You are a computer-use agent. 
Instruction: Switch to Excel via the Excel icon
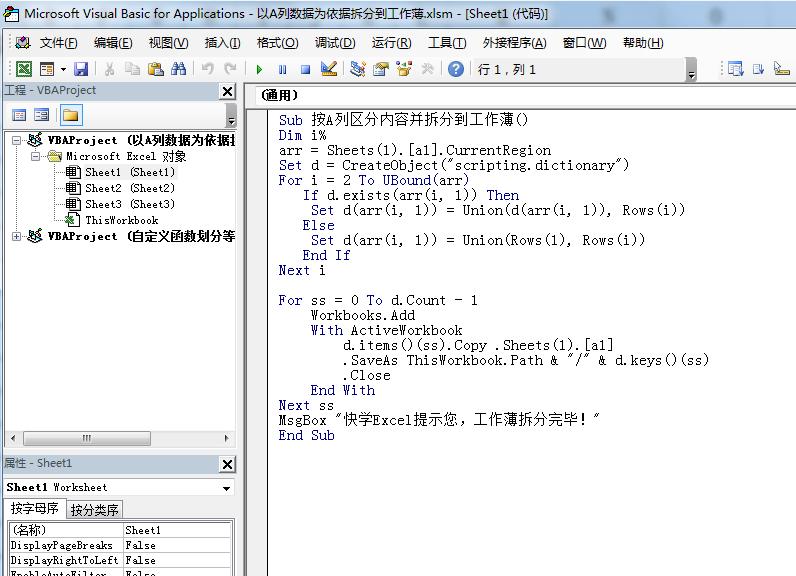coord(23,69)
